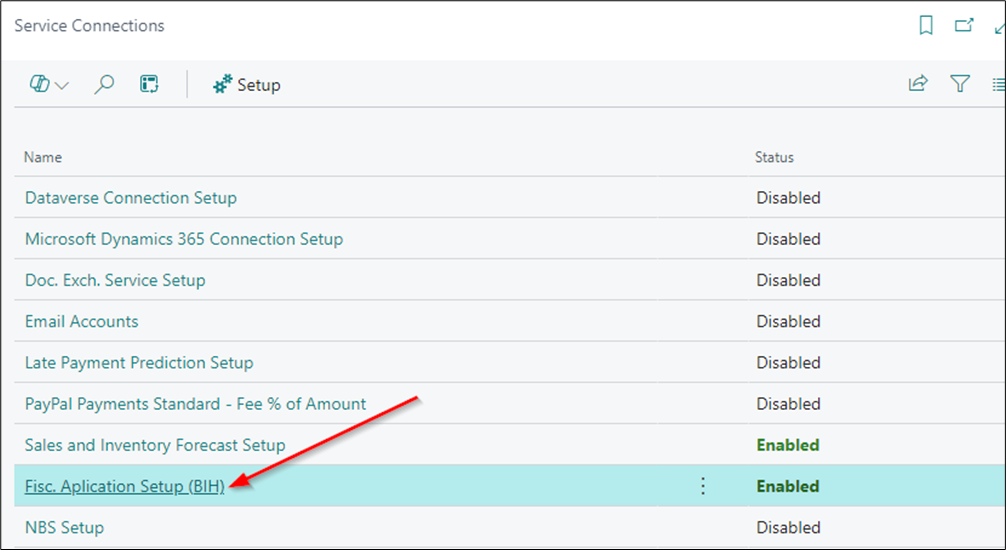1006x550 pixels.
Task: Select Doc. Exch. Service Setup
Action: pyautogui.click(x=115, y=280)
